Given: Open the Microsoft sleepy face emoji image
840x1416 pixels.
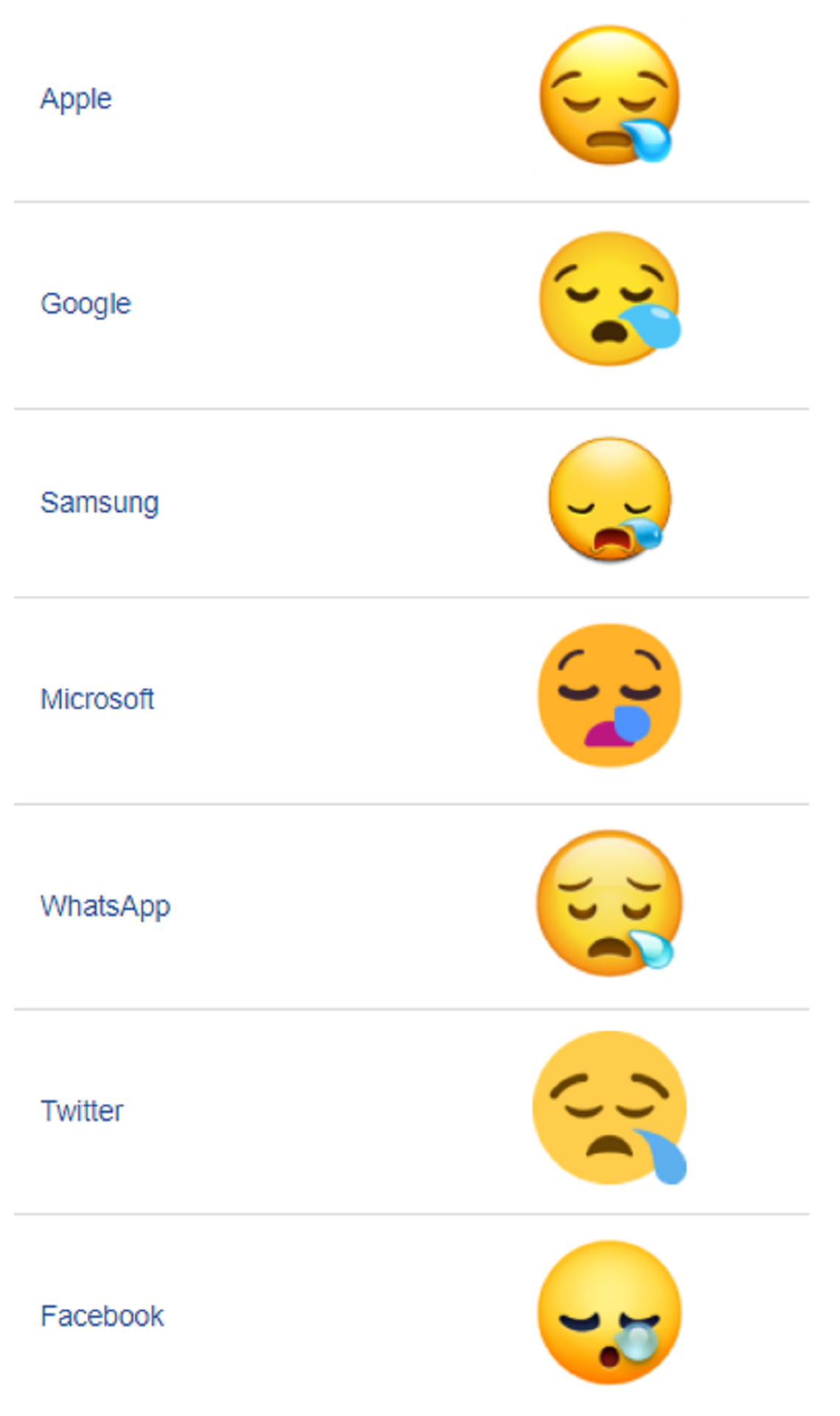Looking at the screenshot, I should click(609, 695).
